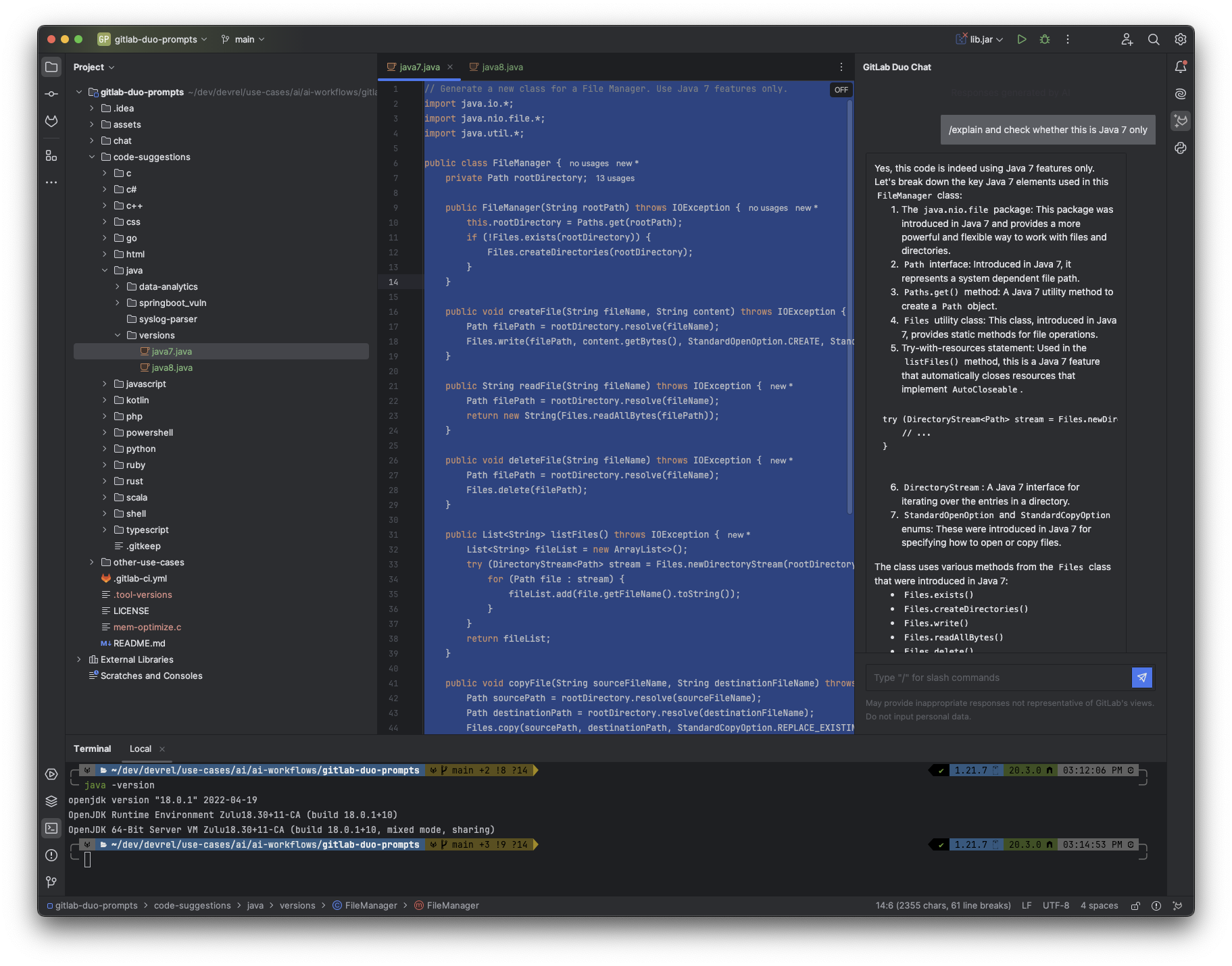Toggle the OFF inline completion badge
This screenshot has height=966, width=1232.
point(840,89)
